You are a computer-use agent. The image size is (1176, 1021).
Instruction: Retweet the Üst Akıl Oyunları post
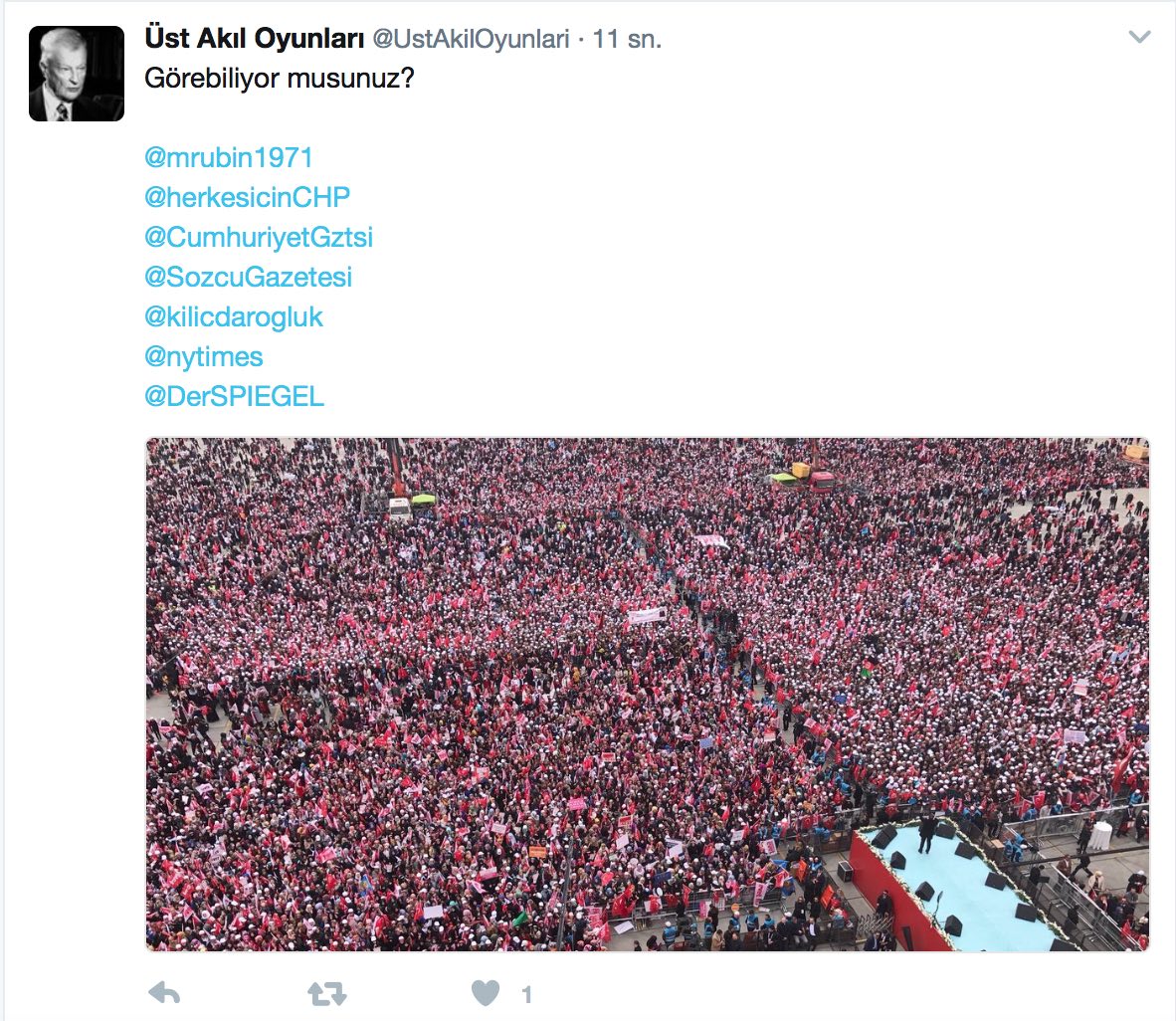coord(327,994)
